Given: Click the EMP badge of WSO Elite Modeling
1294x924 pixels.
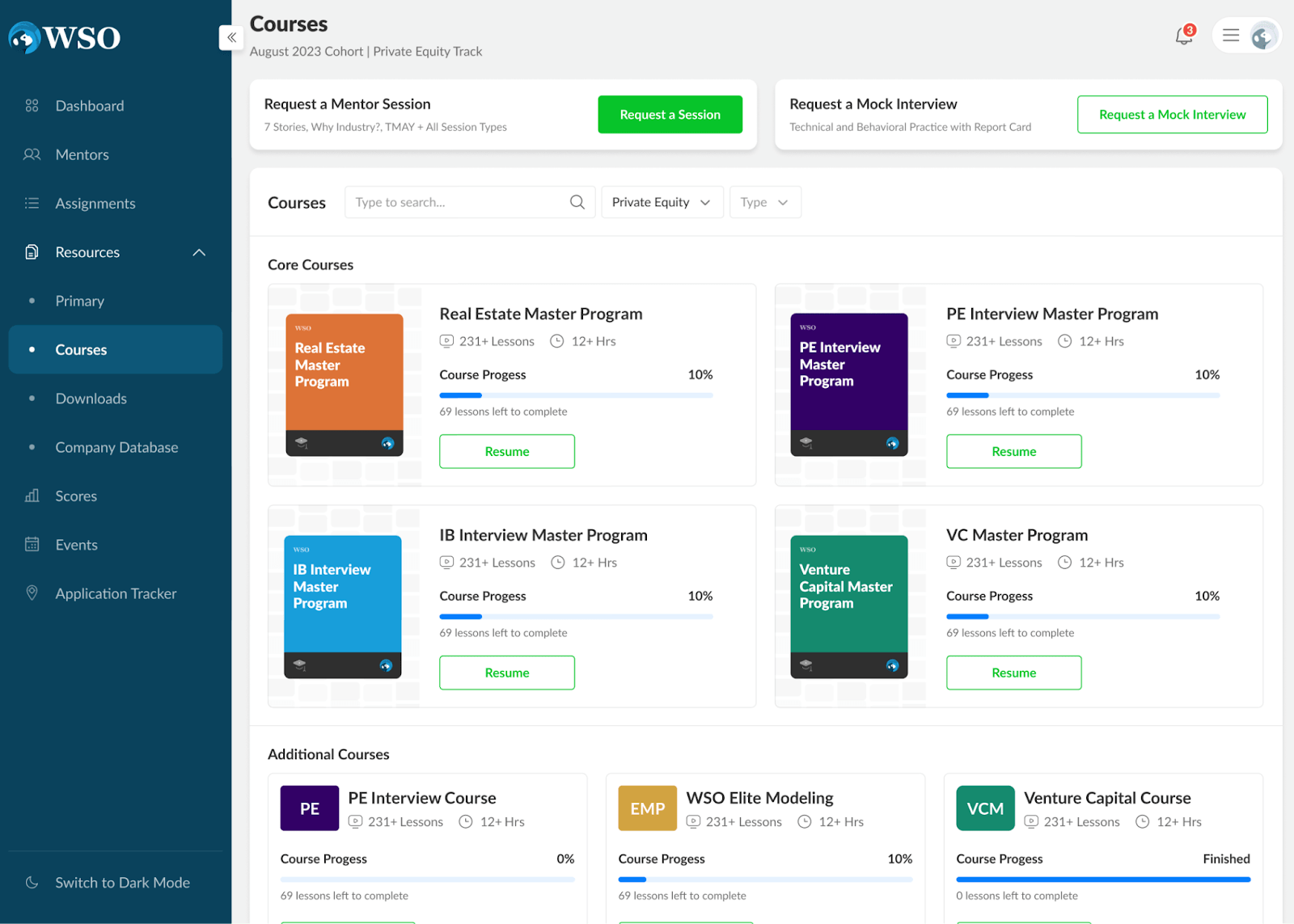Looking at the screenshot, I should click(648, 808).
